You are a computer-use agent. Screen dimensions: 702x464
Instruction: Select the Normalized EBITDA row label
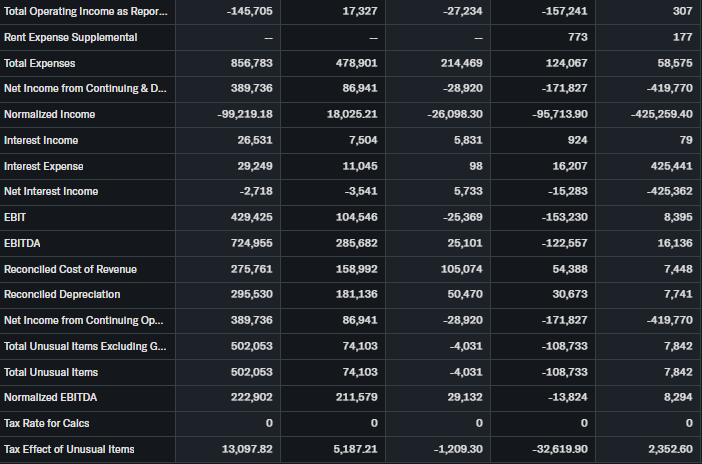[x=50, y=397]
